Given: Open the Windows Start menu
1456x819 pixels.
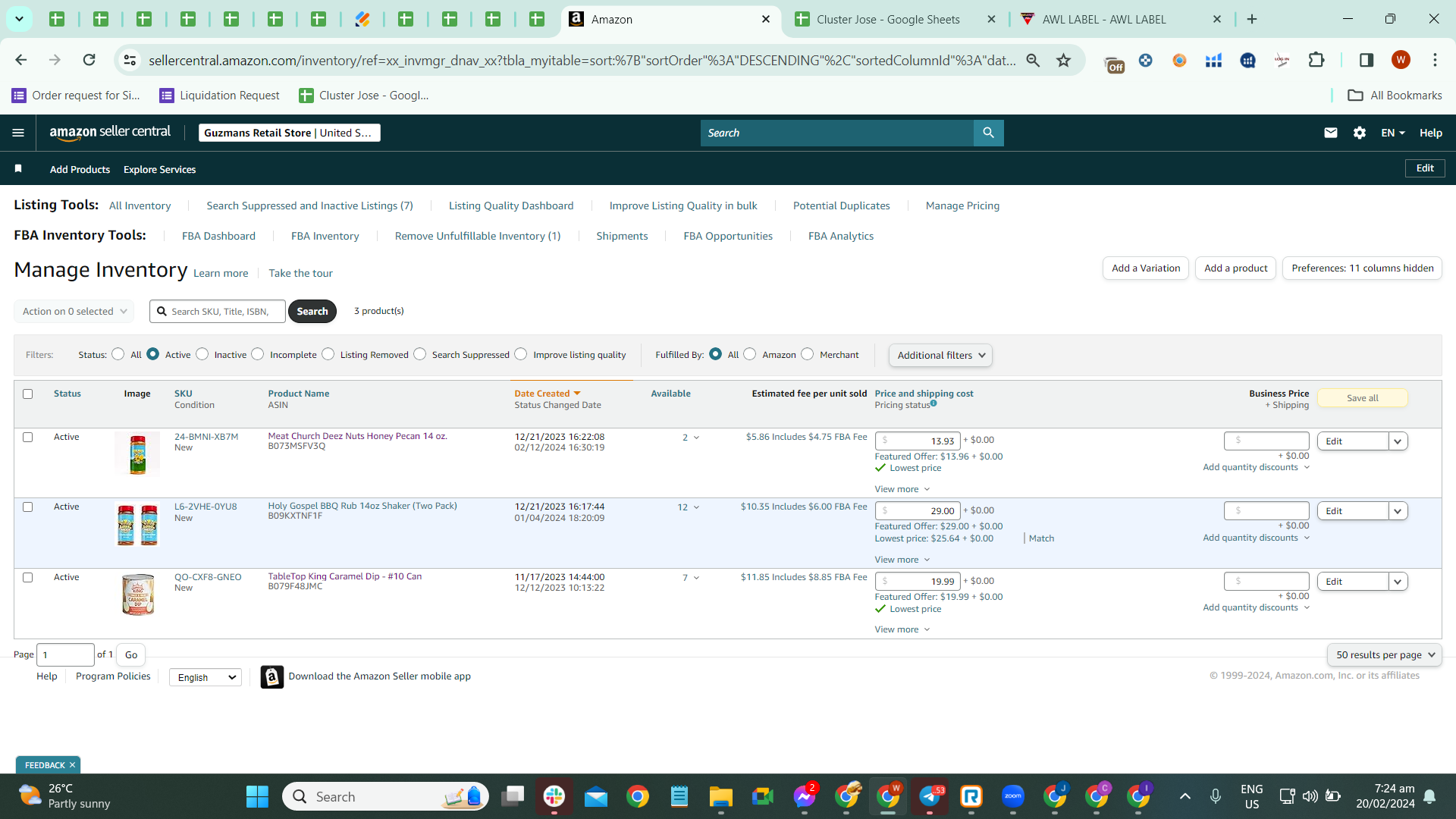Looking at the screenshot, I should (257, 796).
